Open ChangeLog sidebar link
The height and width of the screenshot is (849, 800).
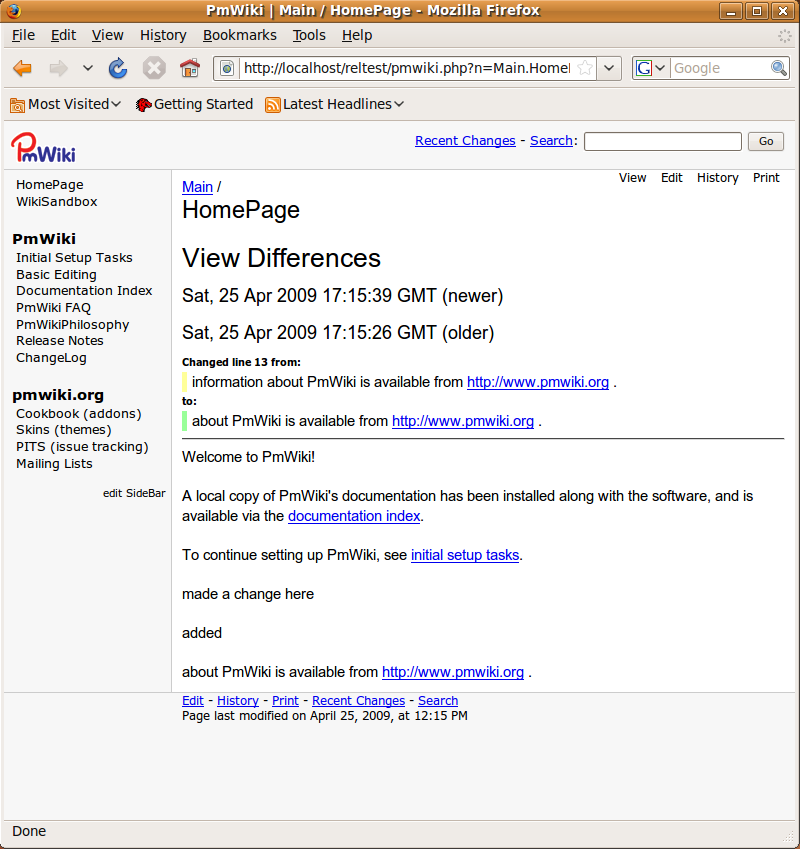(x=51, y=358)
